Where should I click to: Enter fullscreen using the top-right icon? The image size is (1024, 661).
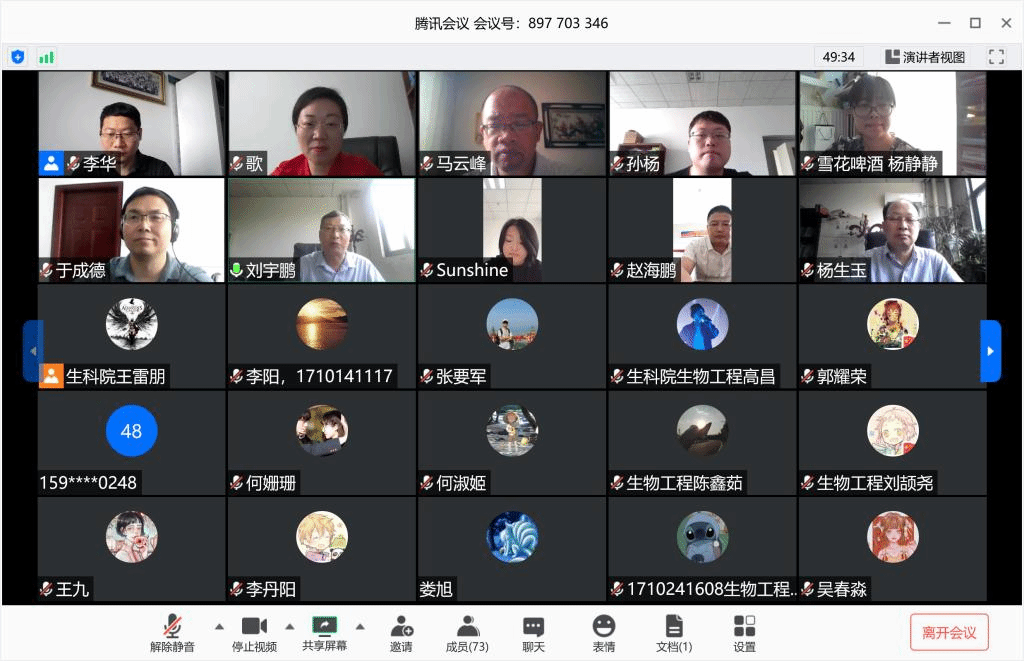point(996,57)
